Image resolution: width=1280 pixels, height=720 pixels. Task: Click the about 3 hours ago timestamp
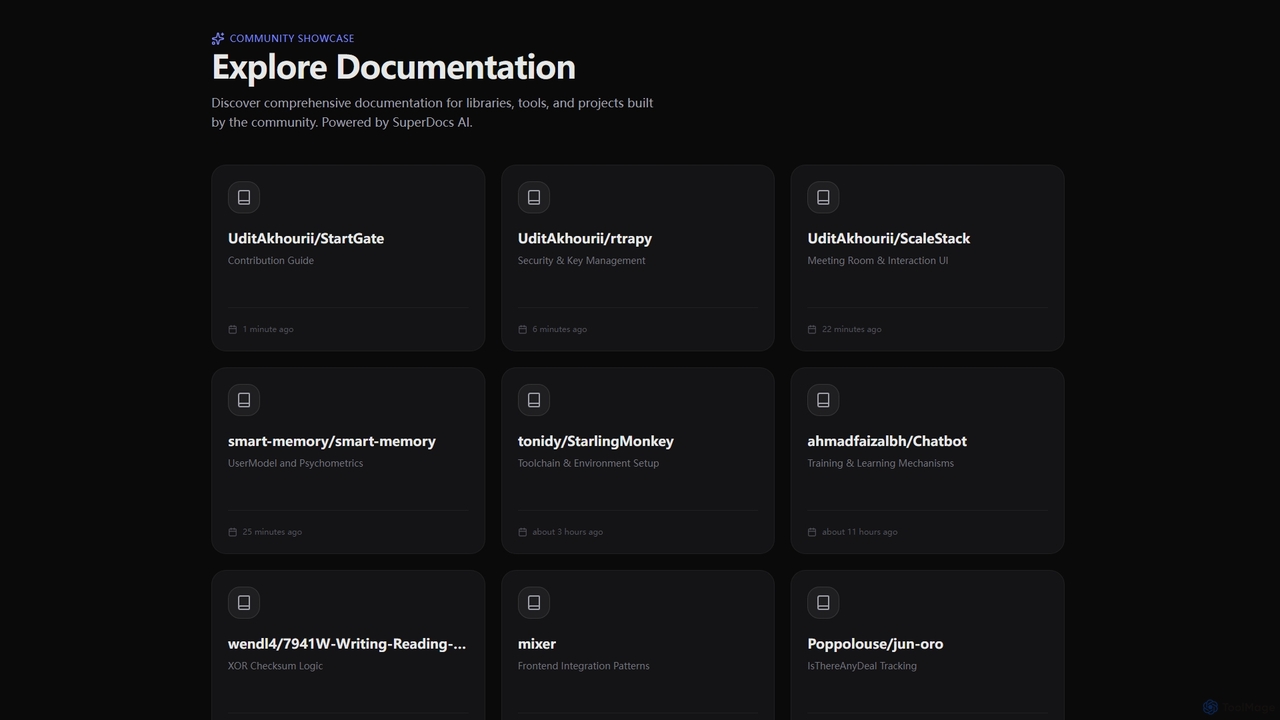(568, 532)
